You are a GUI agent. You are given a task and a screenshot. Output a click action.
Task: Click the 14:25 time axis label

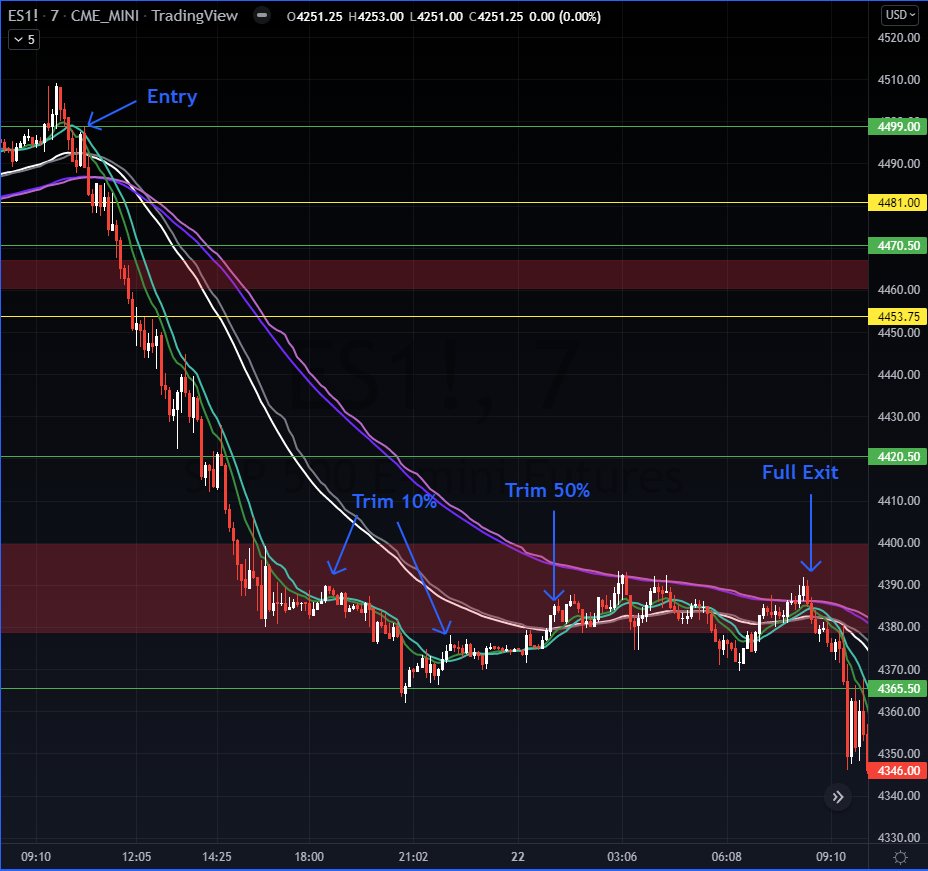pos(217,856)
